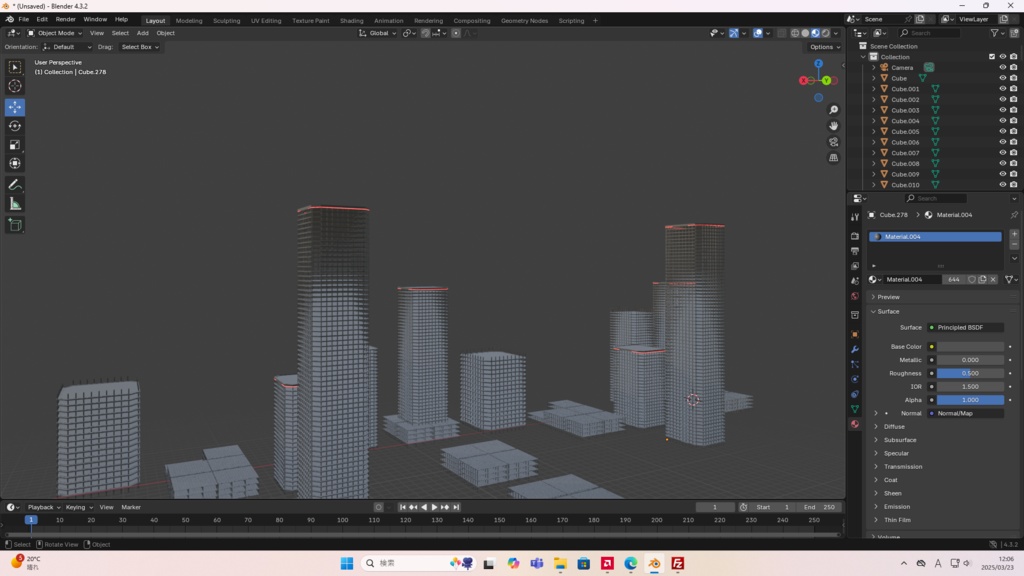Select the Add Cube tool

tap(15, 225)
